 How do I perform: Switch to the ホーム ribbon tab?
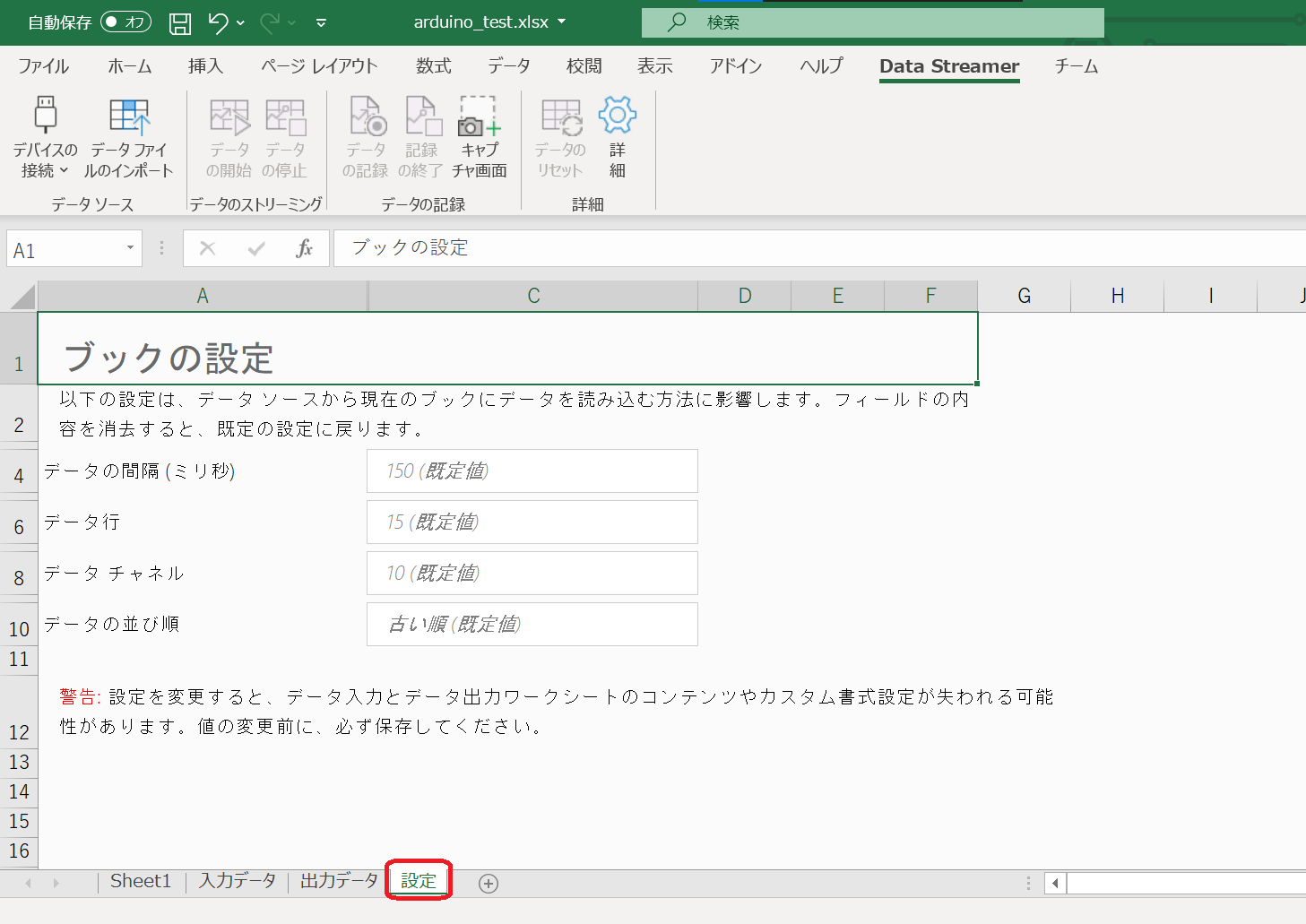click(128, 65)
